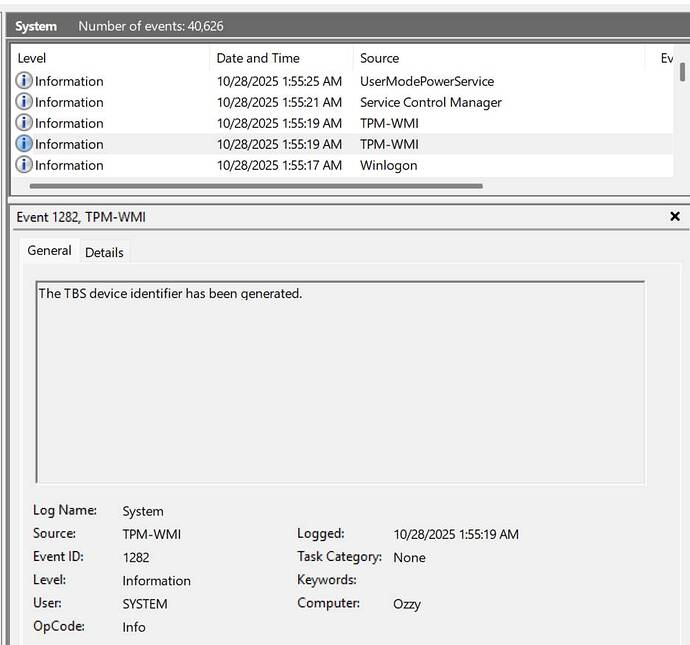Viewport: 690px width, 645px height.
Task: Select the UserModePowerService source cell
Action: point(427,81)
